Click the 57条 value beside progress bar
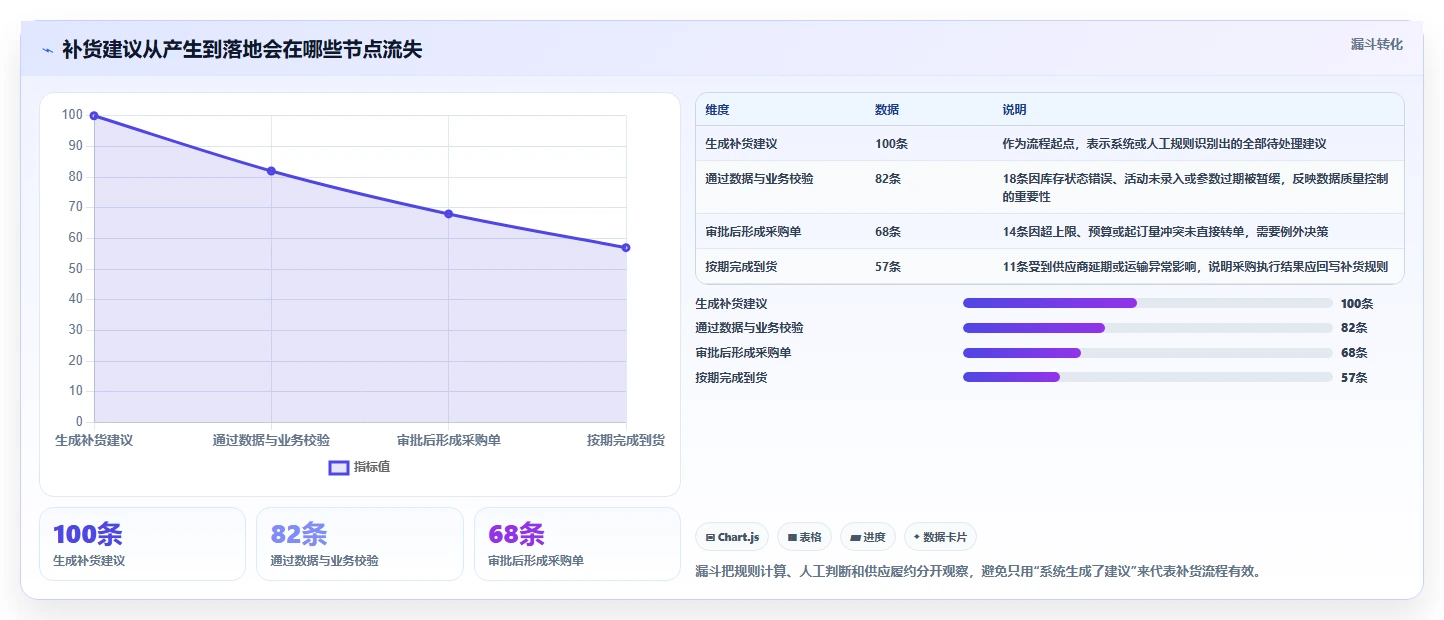This screenshot has width=1444, height=620. click(x=1354, y=378)
